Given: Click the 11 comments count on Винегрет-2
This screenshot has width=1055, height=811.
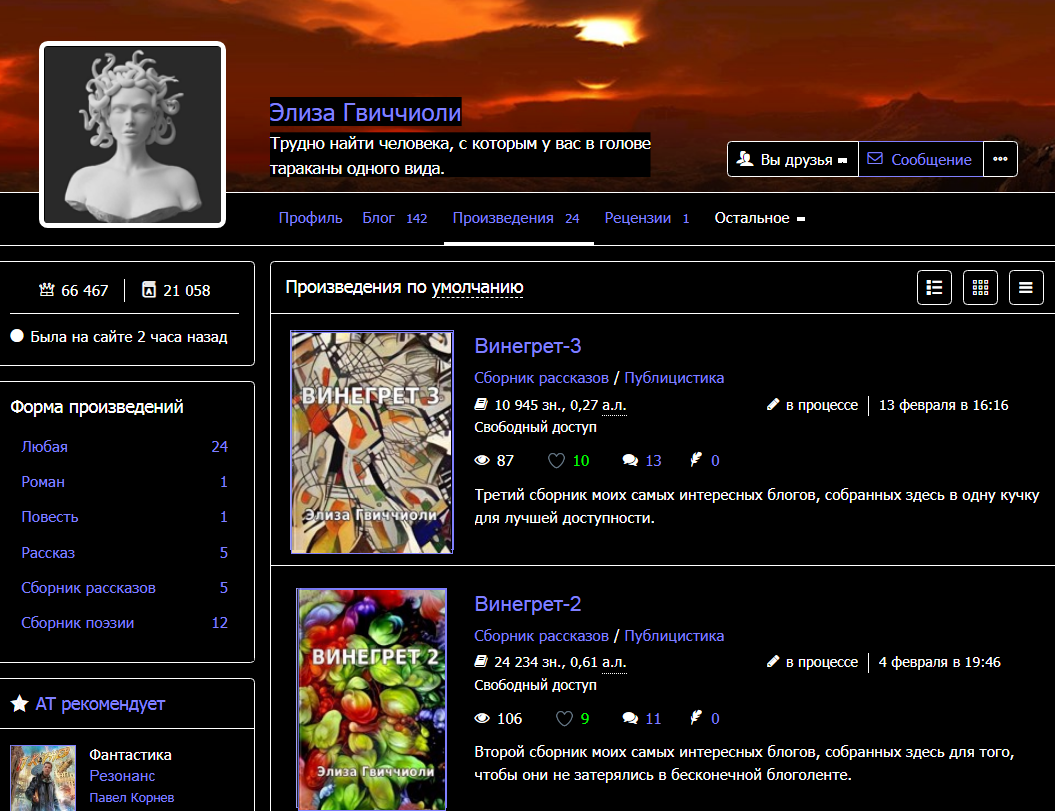Looking at the screenshot, I should point(653,718).
